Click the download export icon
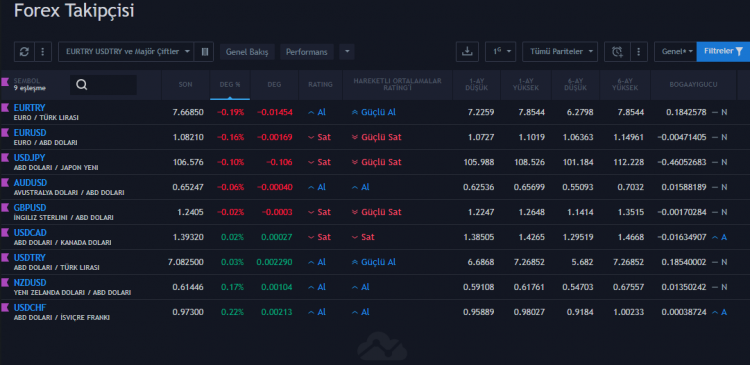Screen dimensions: 750x365 point(467,52)
